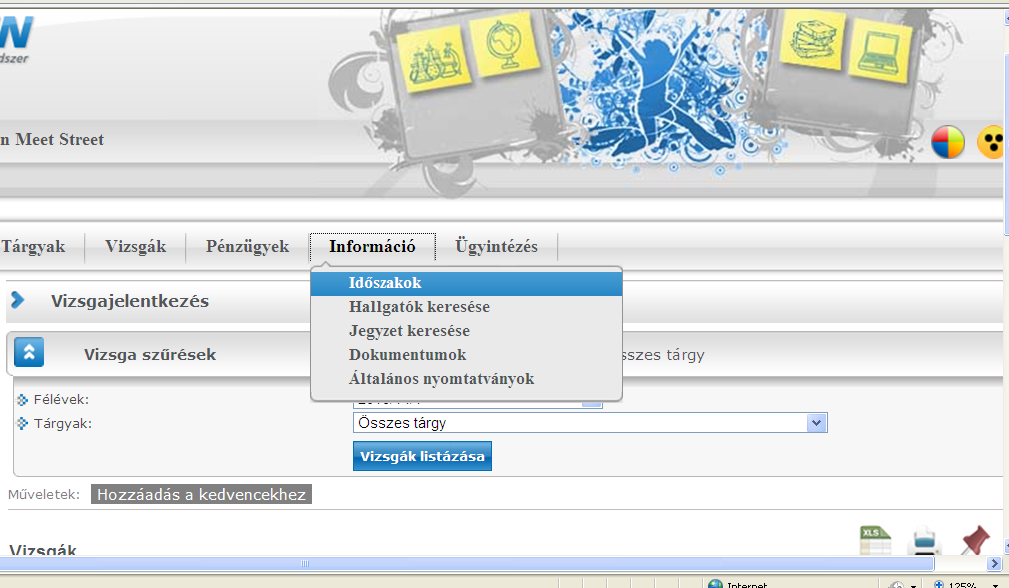Click the chemistry flasks sticky note
Screen dimensions: 1009x588
(x=434, y=59)
